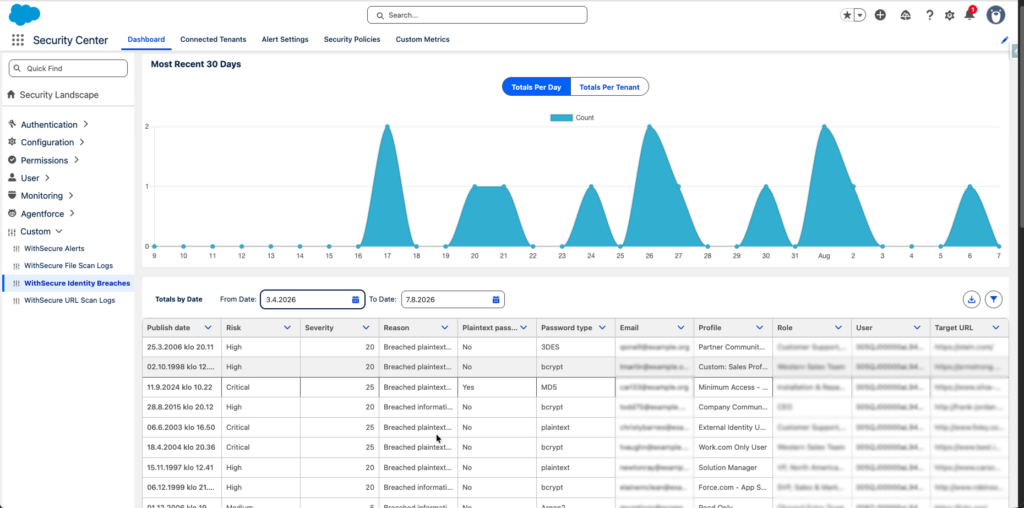Viewport: 1024px width, 508px height.
Task: Open the favorites list dropdown arrow
Action: click(860, 15)
